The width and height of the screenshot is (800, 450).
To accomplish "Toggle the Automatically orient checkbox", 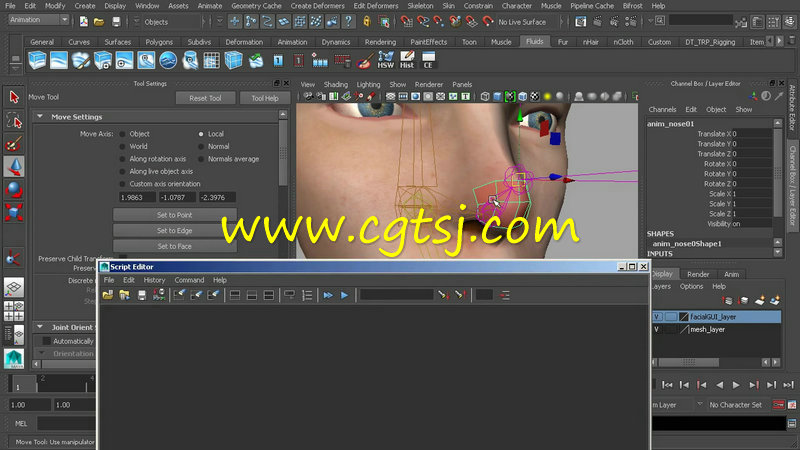I will click(x=46, y=341).
